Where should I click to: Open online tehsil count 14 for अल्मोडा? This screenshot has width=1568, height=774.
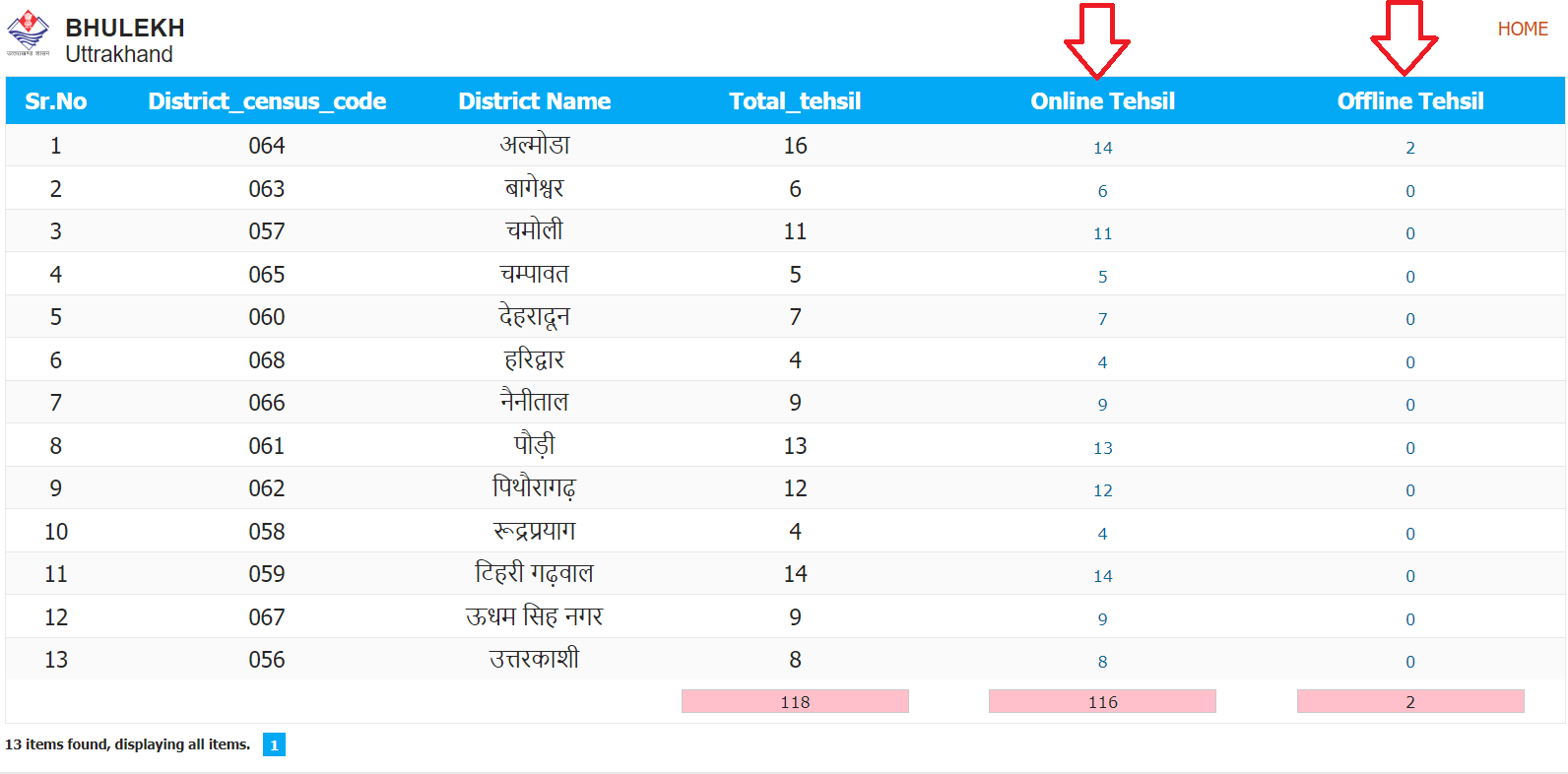(x=1102, y=148)
